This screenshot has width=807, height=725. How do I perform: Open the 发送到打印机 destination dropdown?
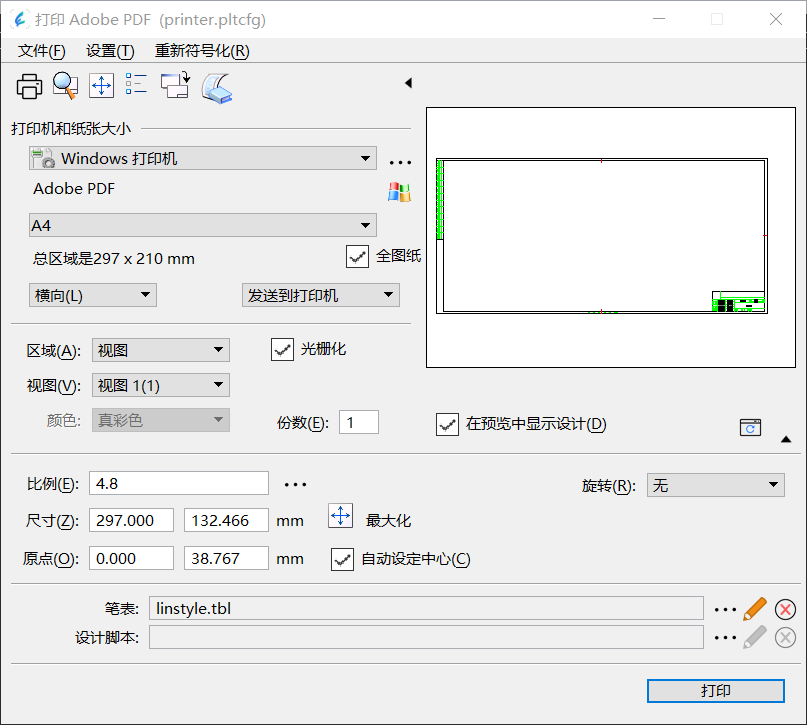click(x=321, y=295)
